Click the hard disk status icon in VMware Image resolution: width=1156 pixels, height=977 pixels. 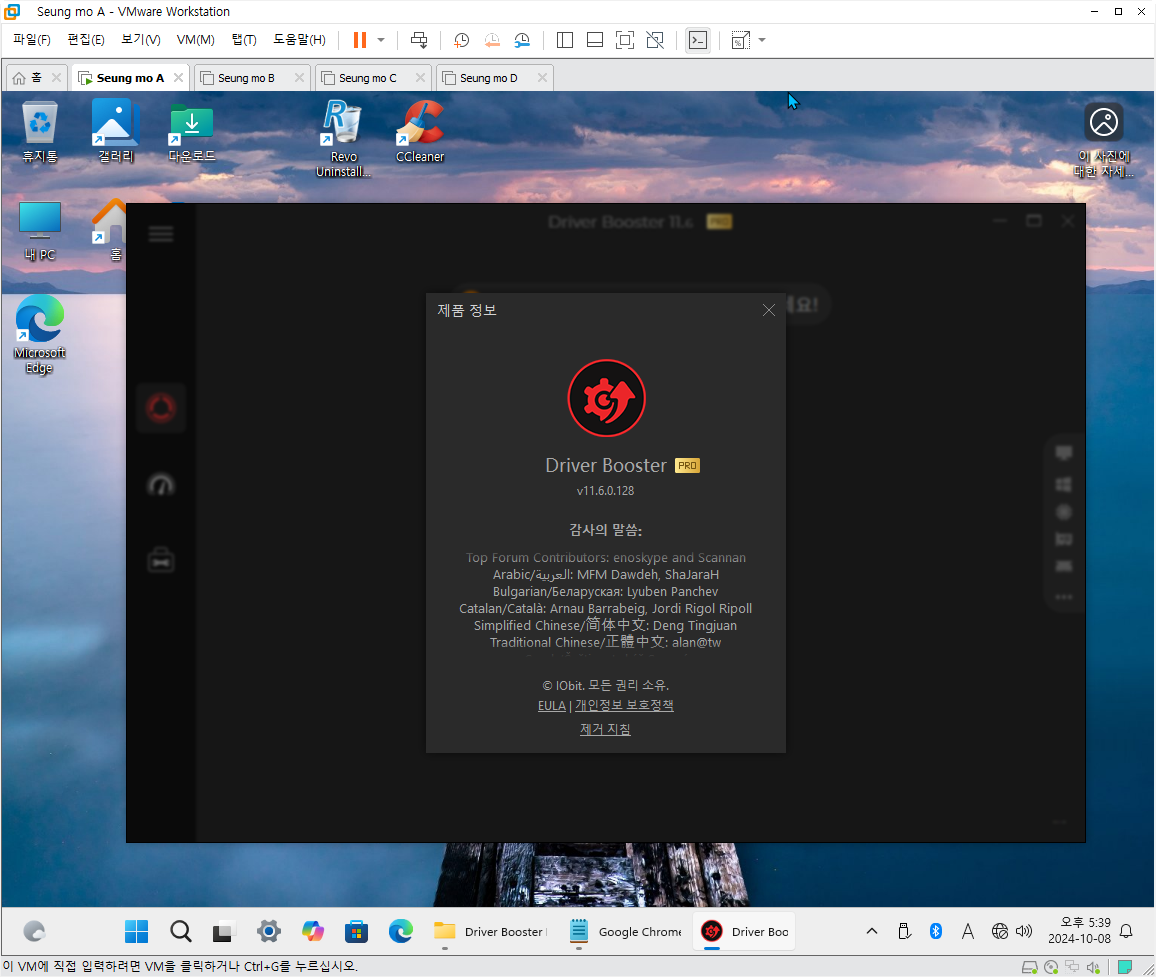(1029, 967)
